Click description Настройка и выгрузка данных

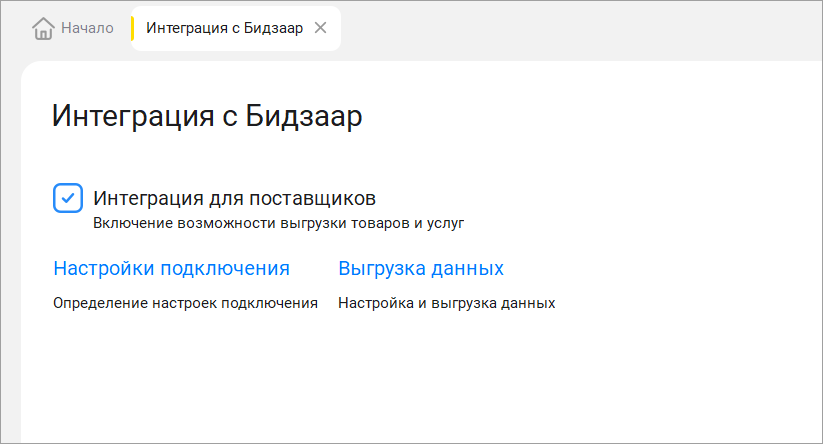pyautogui.click(x=447, y=303)
